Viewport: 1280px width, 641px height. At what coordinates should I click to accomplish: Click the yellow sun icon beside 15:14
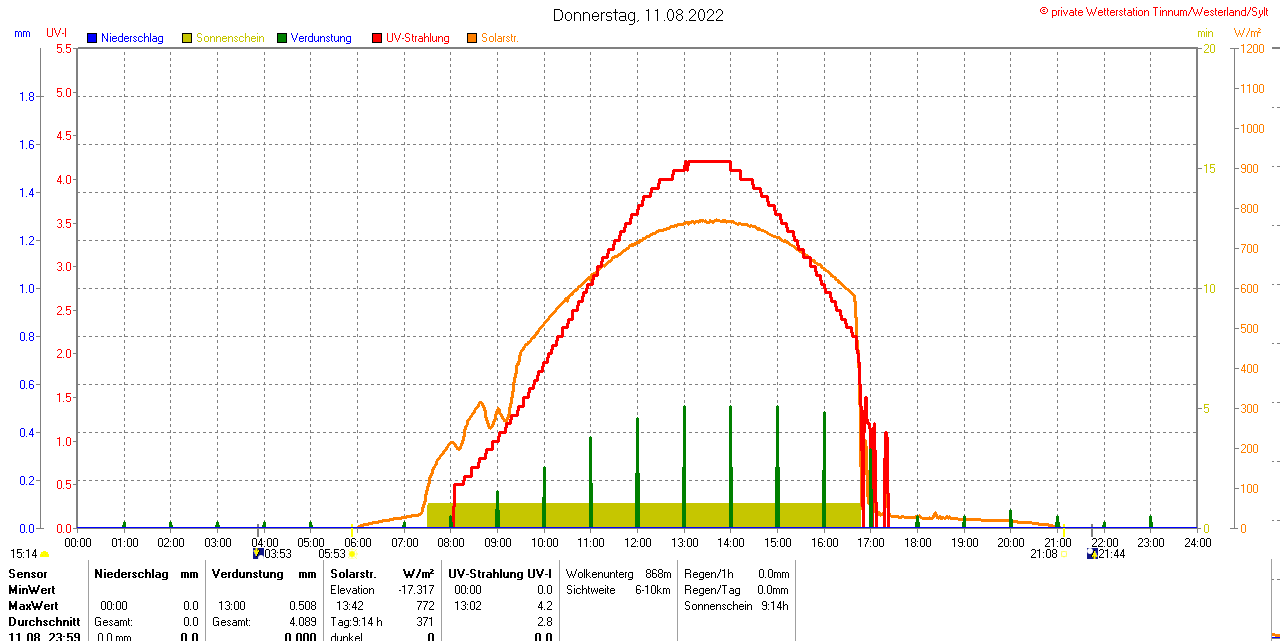[x=44, y=554]
